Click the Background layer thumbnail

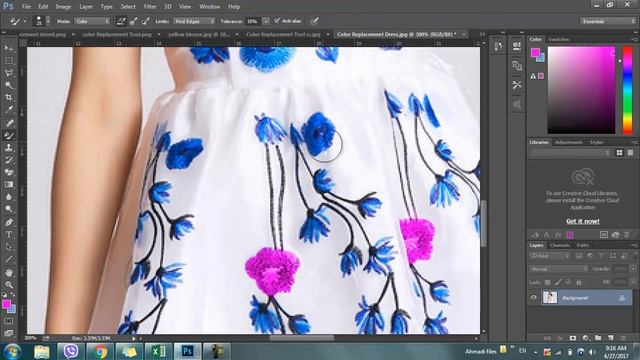point(549,298)
